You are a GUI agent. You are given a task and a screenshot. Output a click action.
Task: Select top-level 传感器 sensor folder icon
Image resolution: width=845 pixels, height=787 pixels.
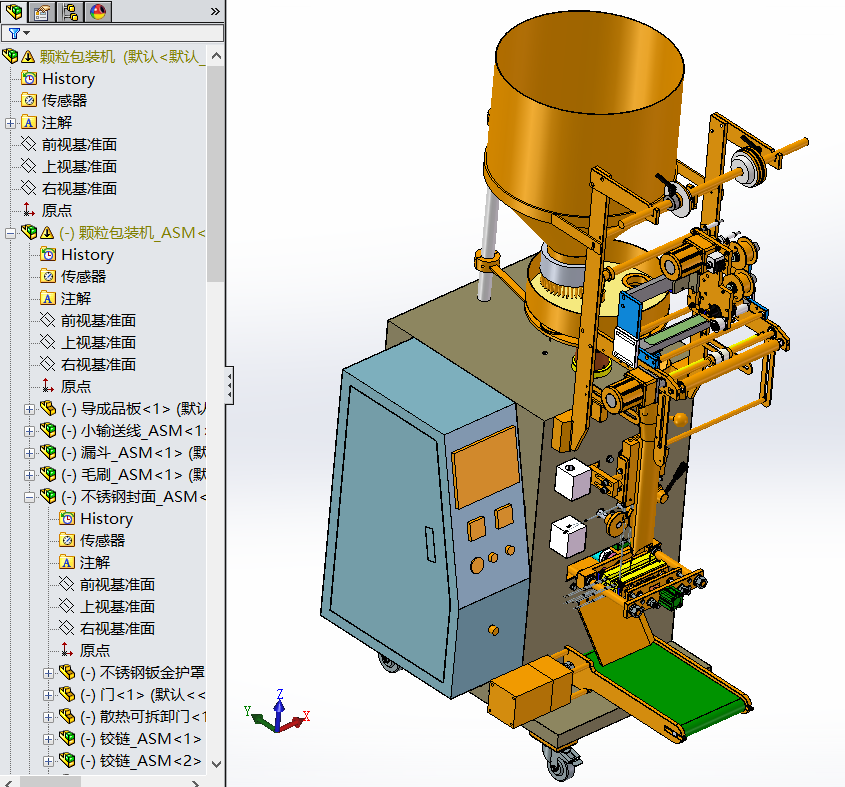click(x=29, y=100)
